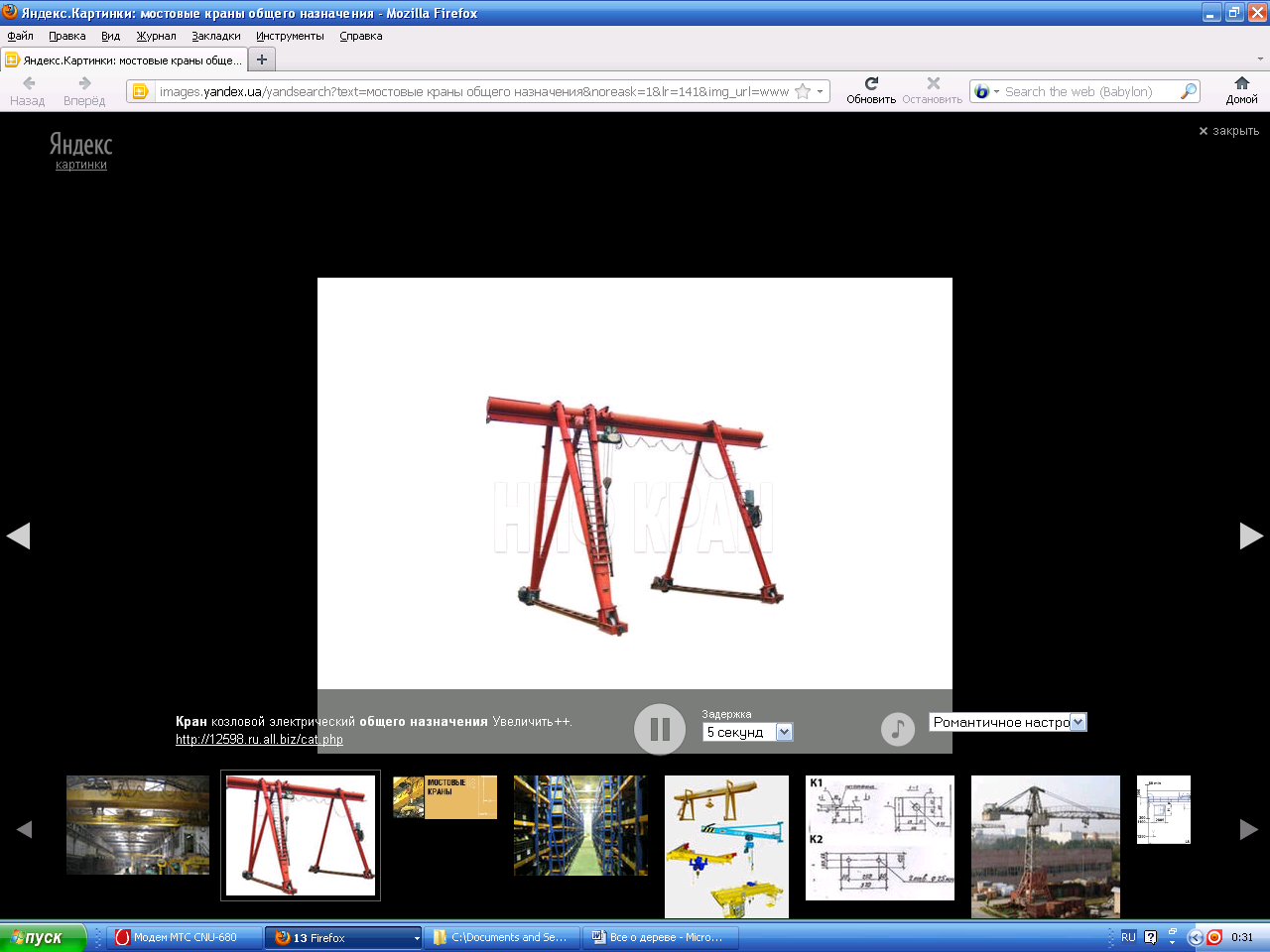The width and height of the screenshot is (1270, 952).
Task: Expand address bar history dropdown arrow
Action: point(821,91)
